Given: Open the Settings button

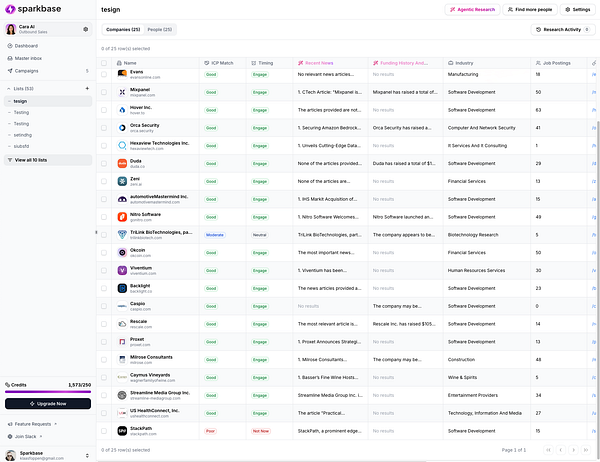Looking at the screenshot, I should [577, 10].
